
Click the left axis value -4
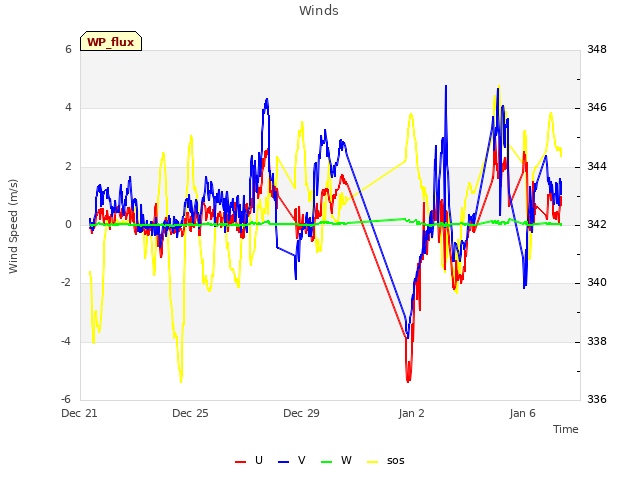coord(67,341)
